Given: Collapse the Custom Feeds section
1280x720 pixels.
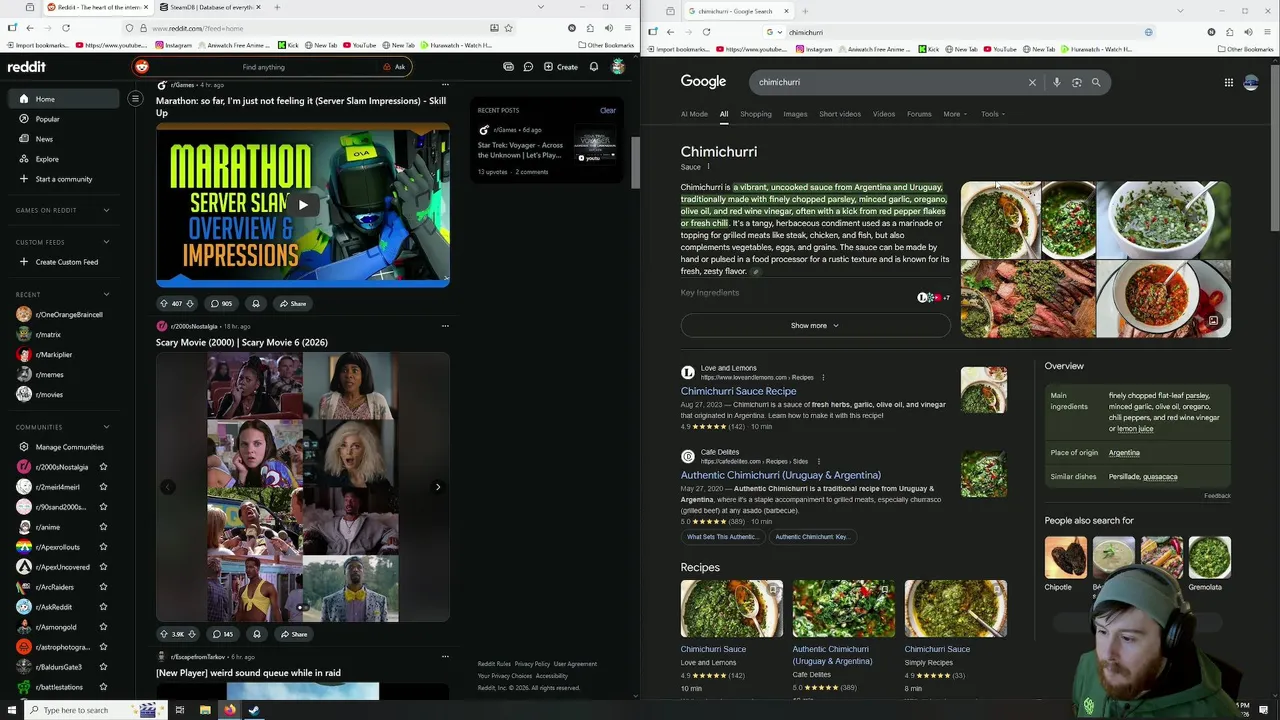Looking at the screenshot, I should click(x=106, y=242).
